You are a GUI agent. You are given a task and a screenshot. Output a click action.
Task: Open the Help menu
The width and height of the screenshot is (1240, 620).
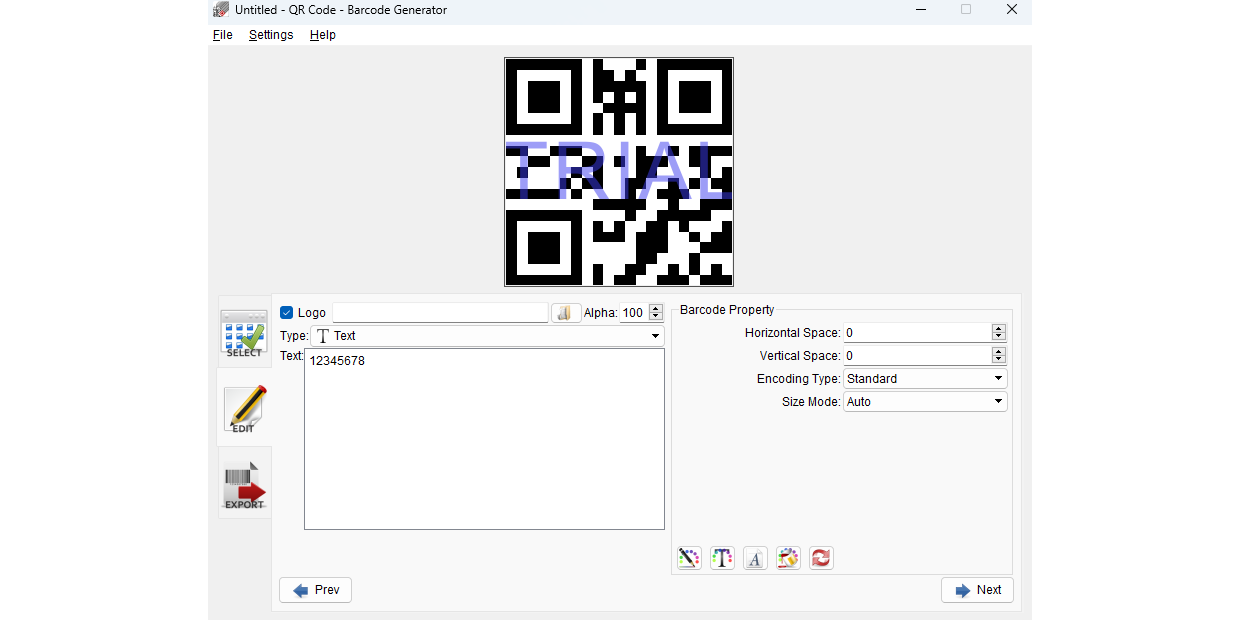click(322, 34)
